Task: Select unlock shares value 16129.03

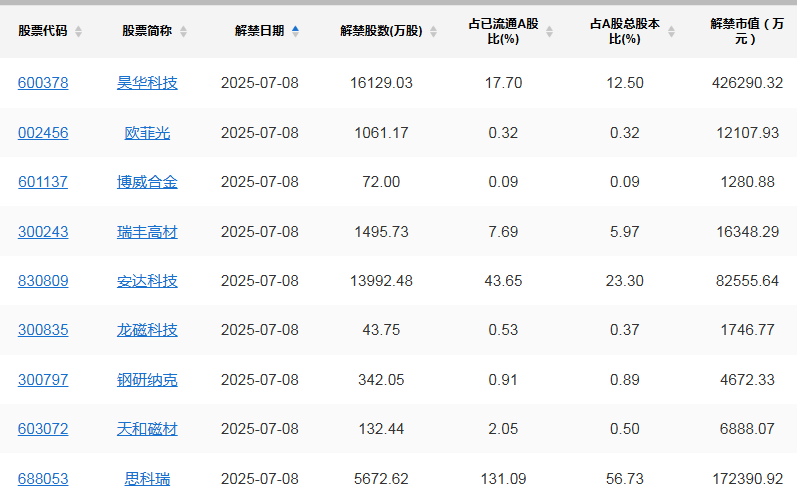Action: [381, 83]
